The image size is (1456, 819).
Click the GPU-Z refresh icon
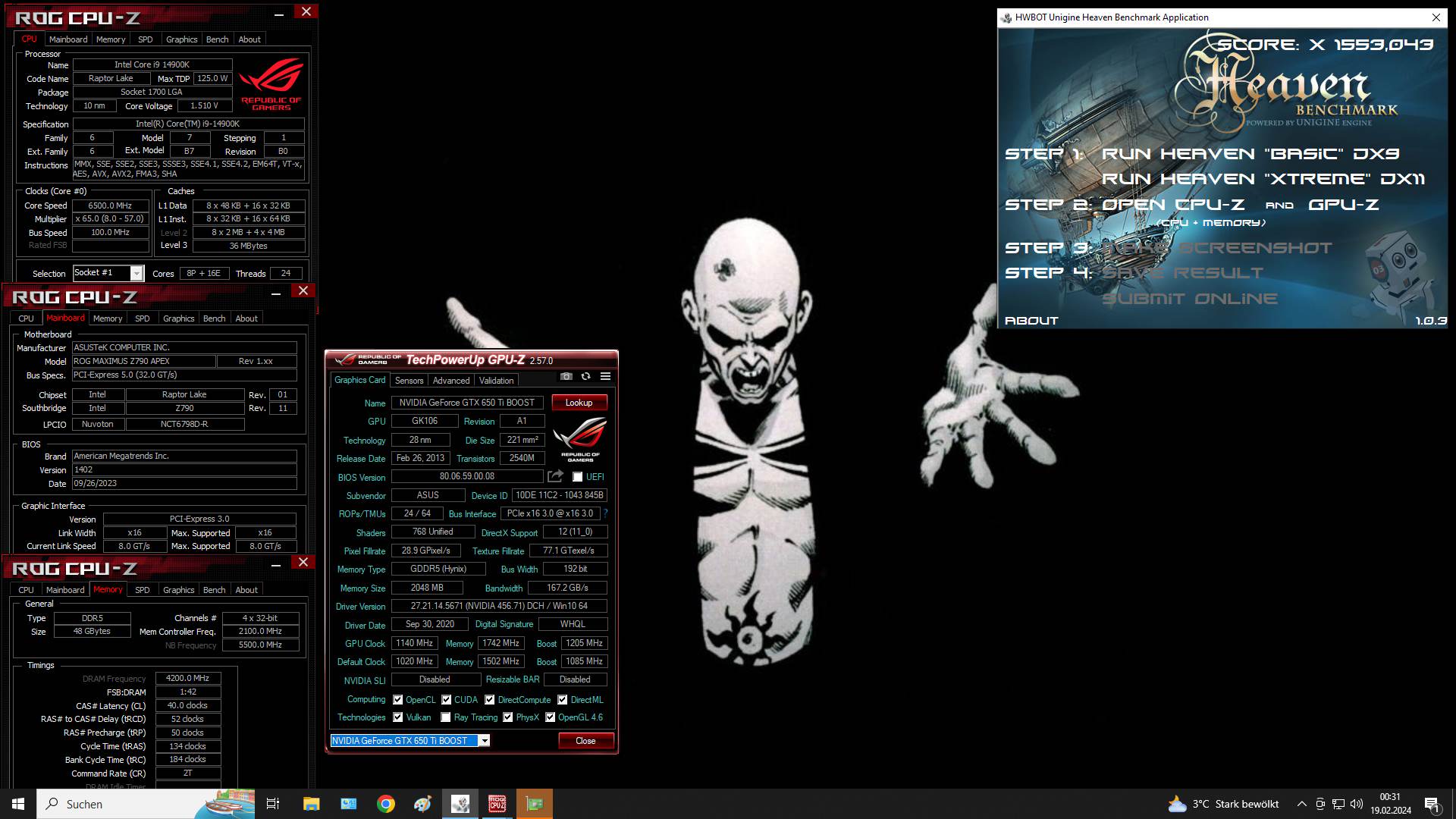(x=585, y=376)
